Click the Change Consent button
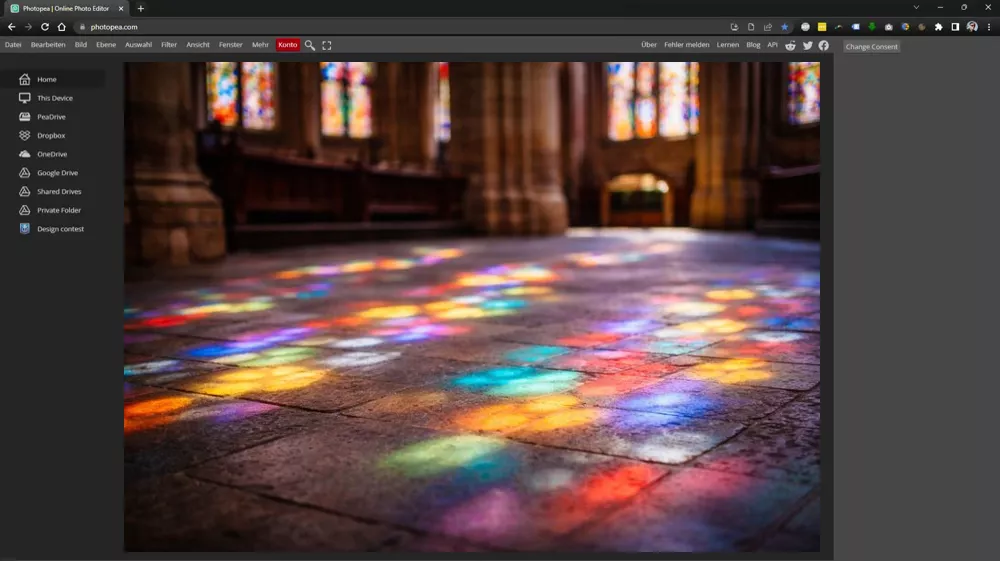The width and height of the screenshot is (1000, 561). (x=871, y=47)
